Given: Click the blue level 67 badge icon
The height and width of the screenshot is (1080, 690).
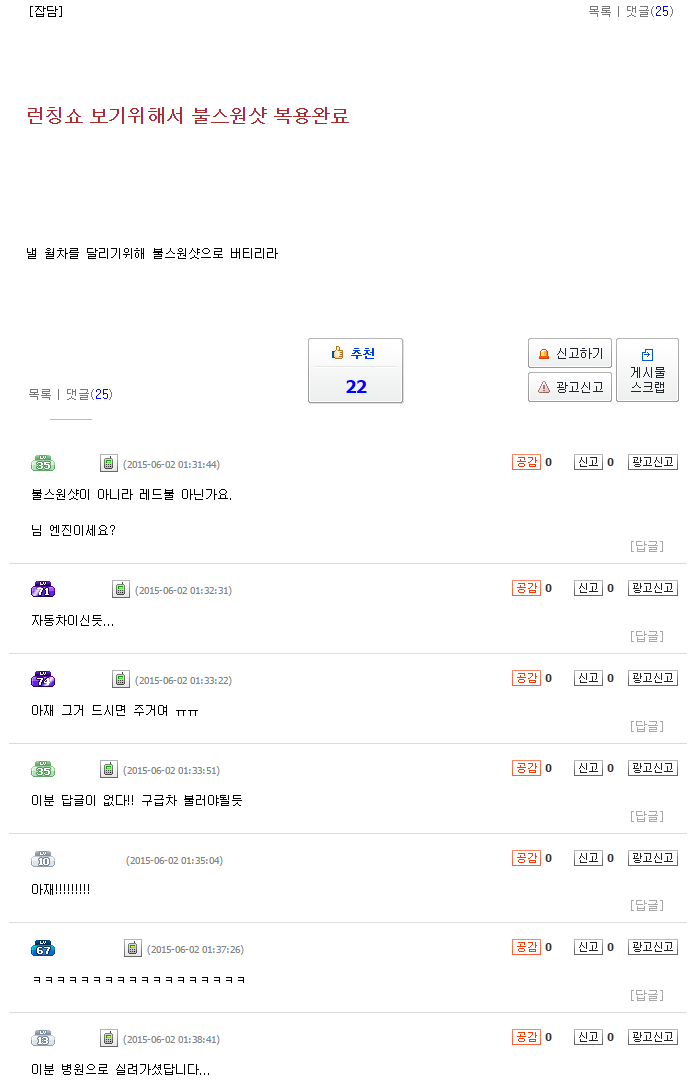Looking at the screenshot, I should (x=43, y=948).
